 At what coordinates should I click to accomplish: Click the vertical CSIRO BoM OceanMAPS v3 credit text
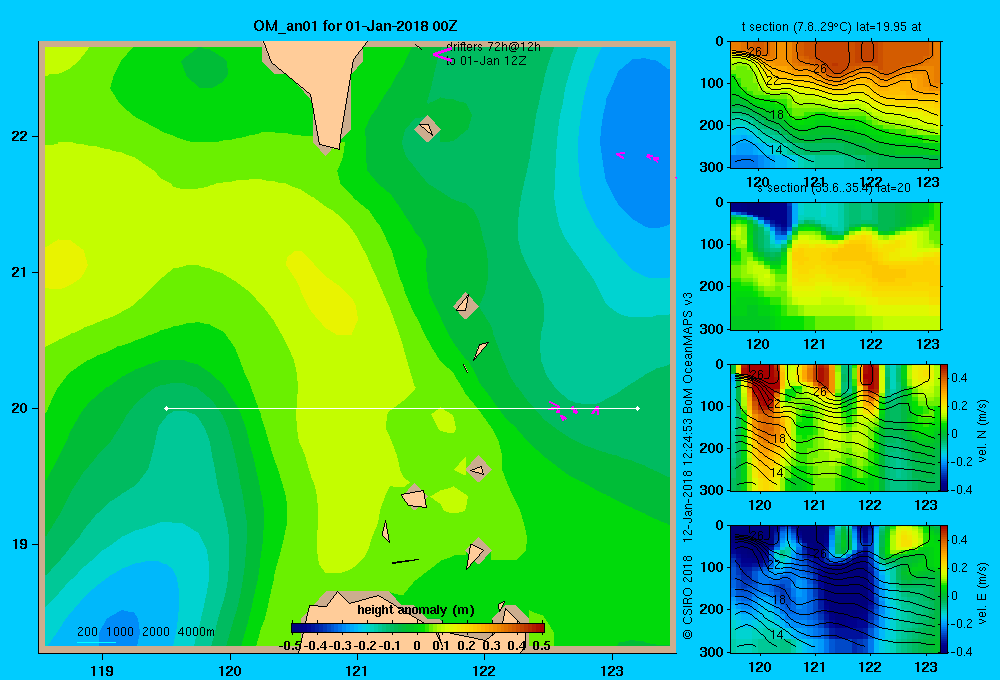688,466
